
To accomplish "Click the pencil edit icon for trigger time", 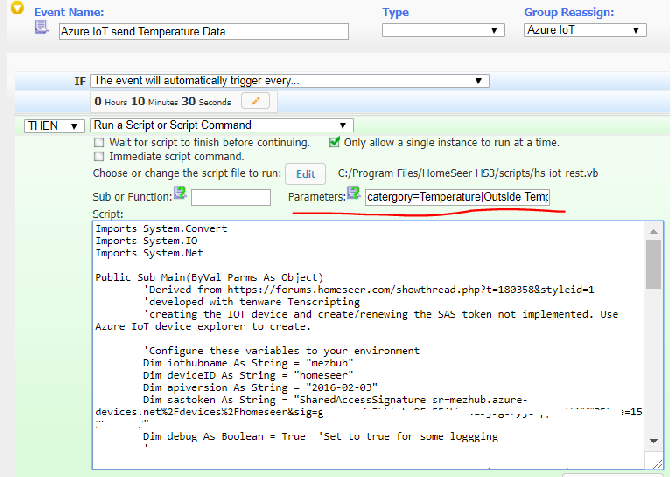I will 257,100.
